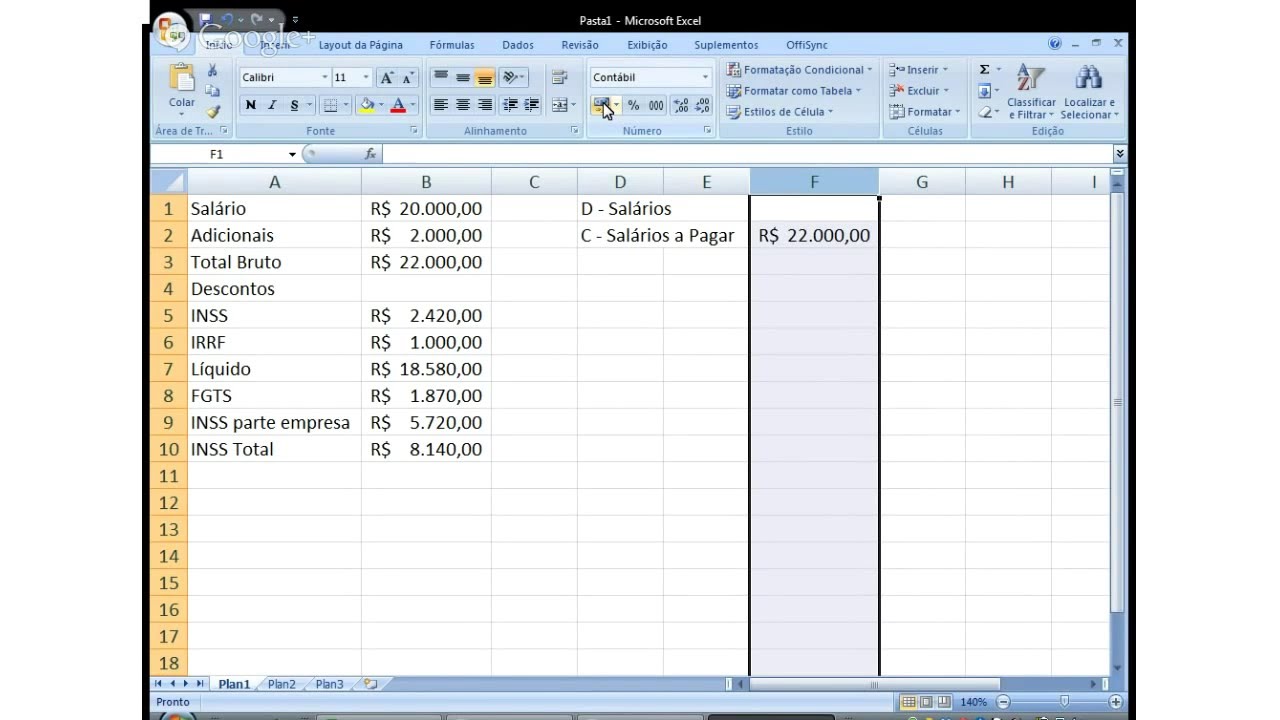This screenshot has height=720, width=1280.
Task: Switch to Plan3 worksheet
Action: (x=329, y=684)
